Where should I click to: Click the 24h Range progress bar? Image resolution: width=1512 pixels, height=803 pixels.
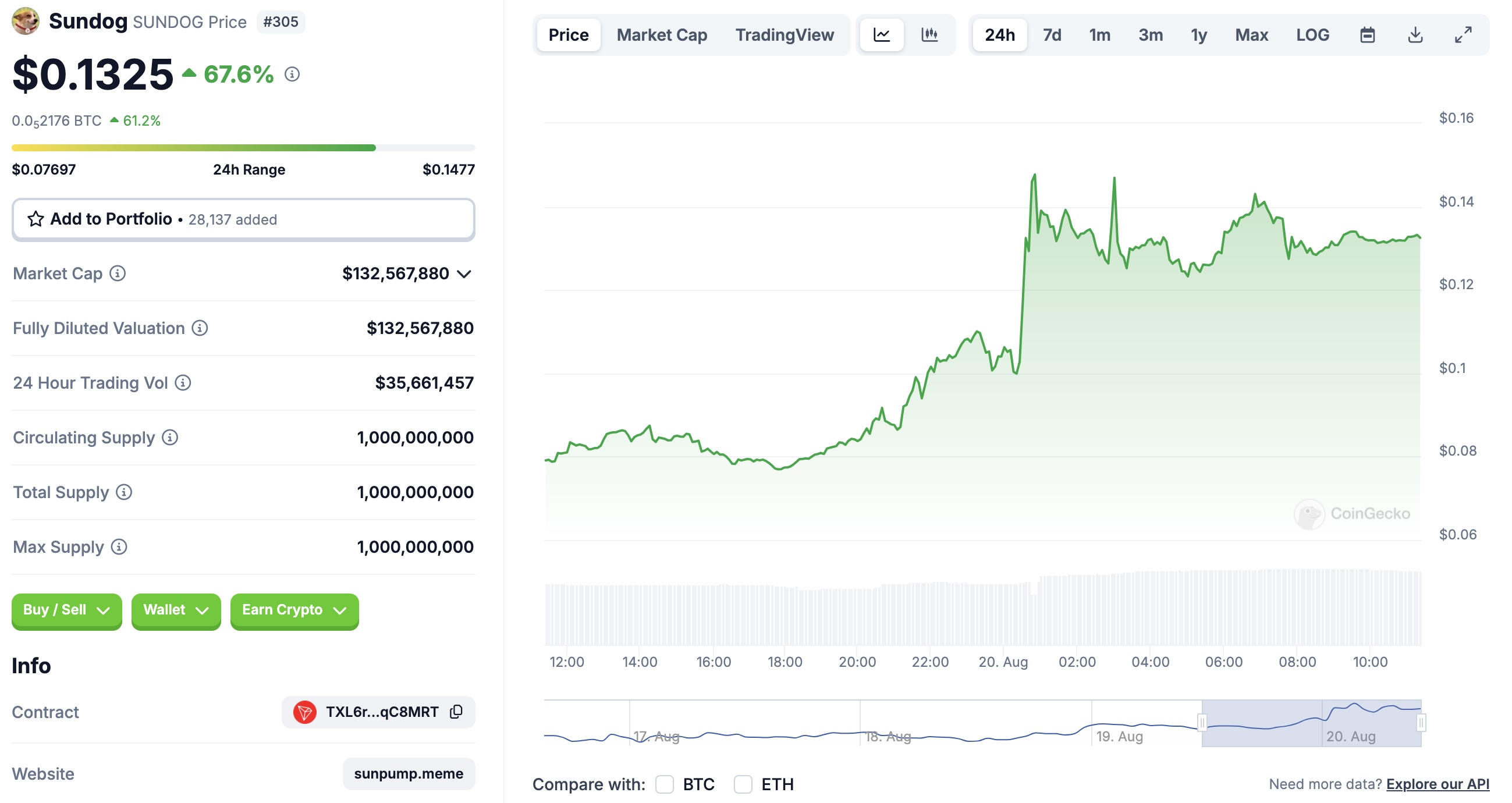(244, 148)
